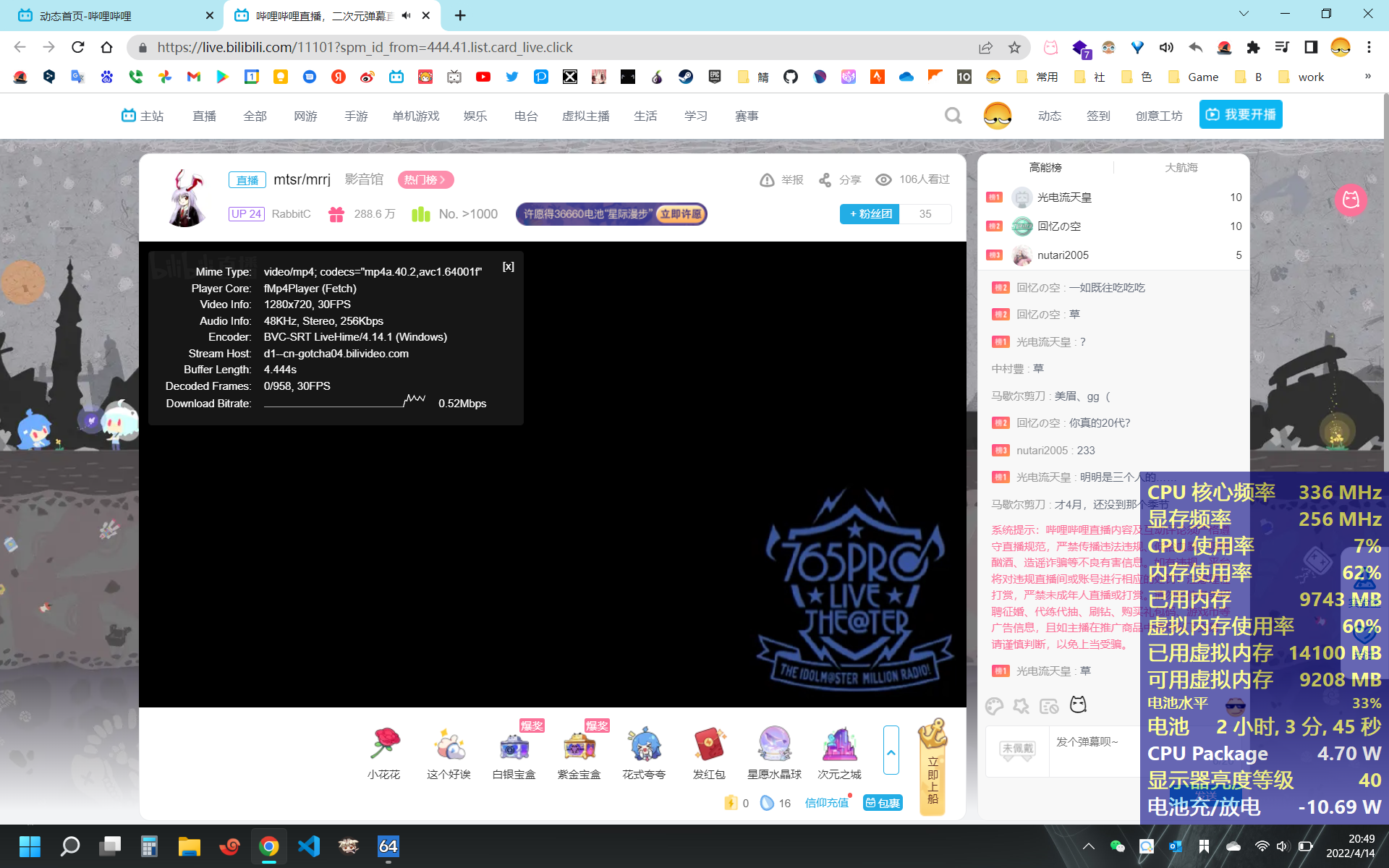This screenshot has height=868, width=1389.
Task: Open the GitHub bookmark icon
Action: (791, 77)
